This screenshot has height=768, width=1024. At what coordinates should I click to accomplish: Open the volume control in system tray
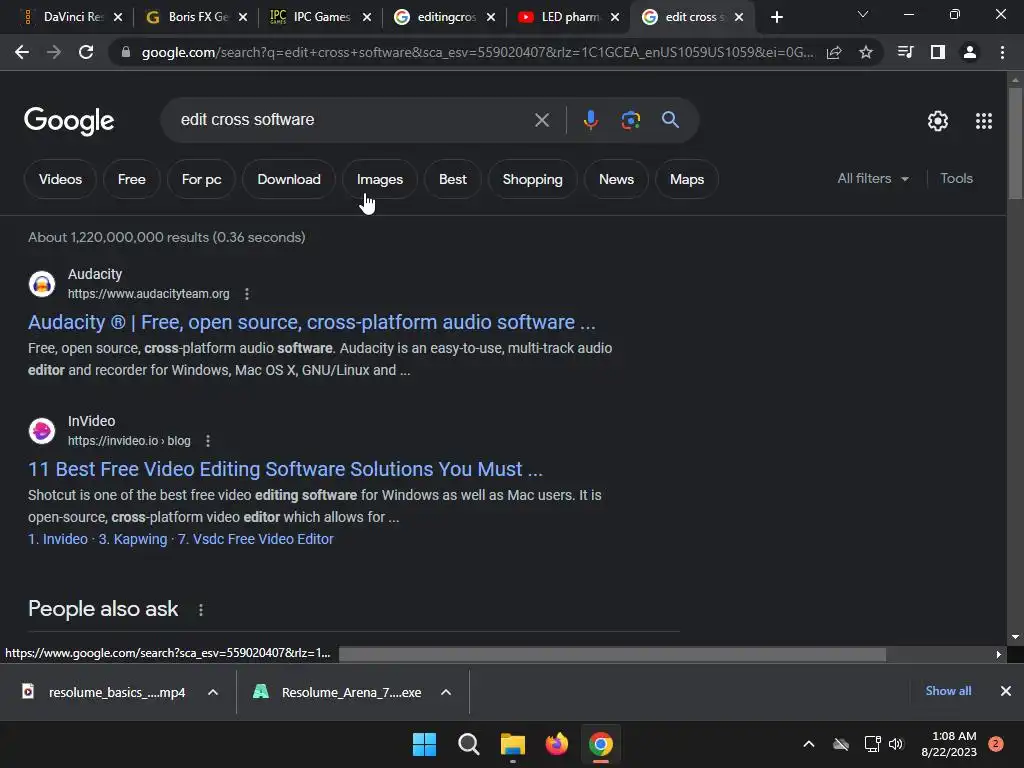pyautogui.click(x=896, y=744)
